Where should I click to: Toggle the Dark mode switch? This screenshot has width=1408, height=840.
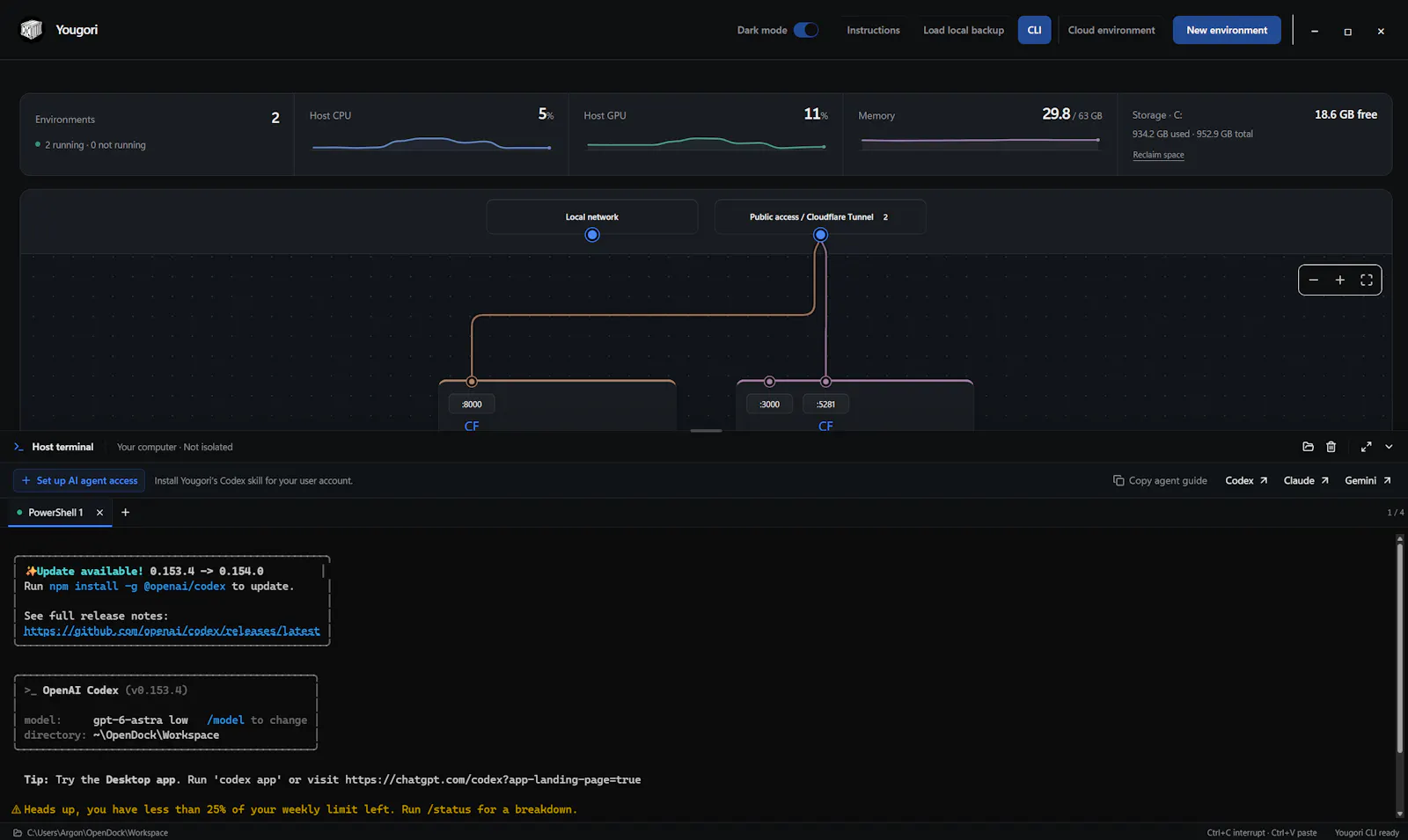coord(805,30)
